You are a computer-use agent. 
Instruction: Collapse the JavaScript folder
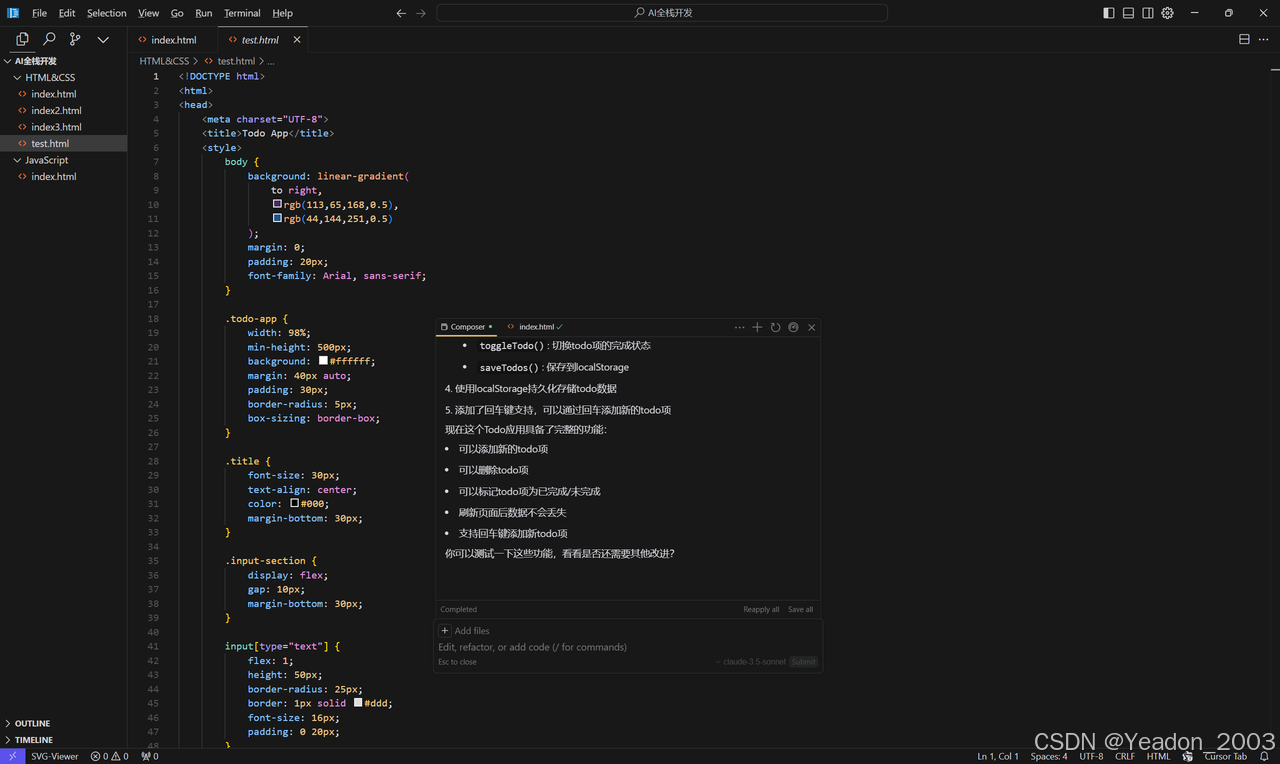(x=64, y=160)
